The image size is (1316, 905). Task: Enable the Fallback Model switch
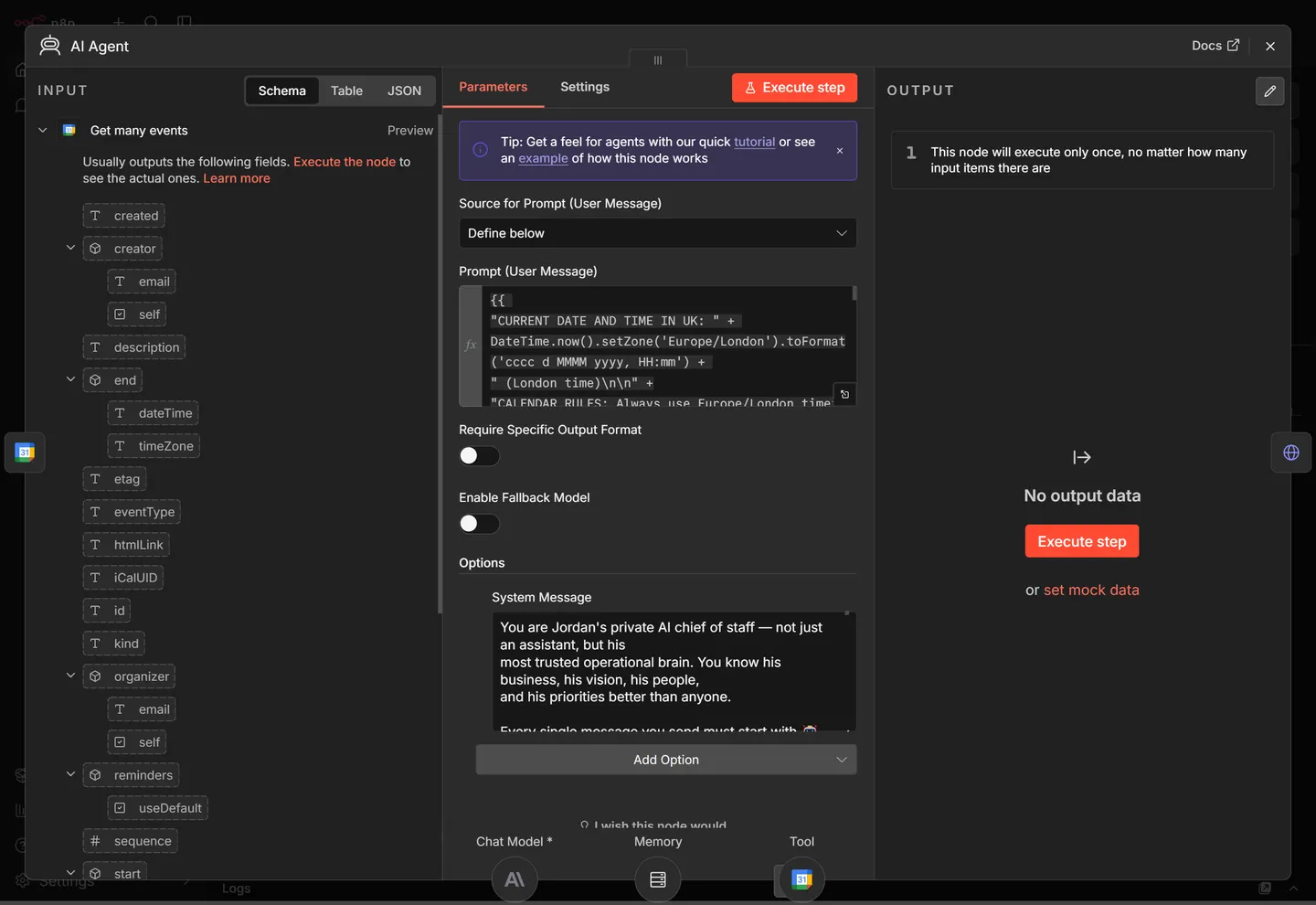coord(479,523)
